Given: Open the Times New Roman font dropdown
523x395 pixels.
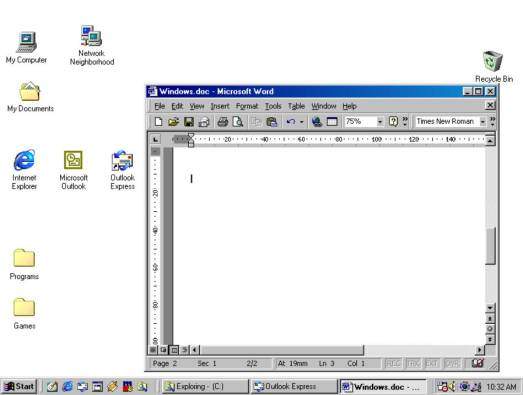Looking at the screenshot, I should [x=482, y=122].
